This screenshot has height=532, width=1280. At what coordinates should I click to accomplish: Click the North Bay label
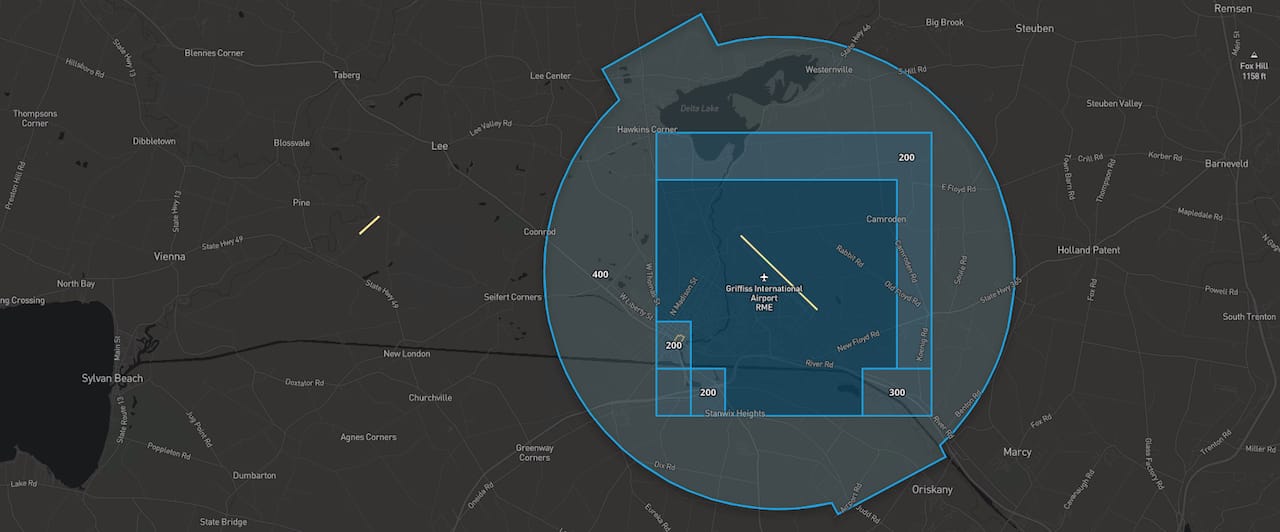click(76, 284)
